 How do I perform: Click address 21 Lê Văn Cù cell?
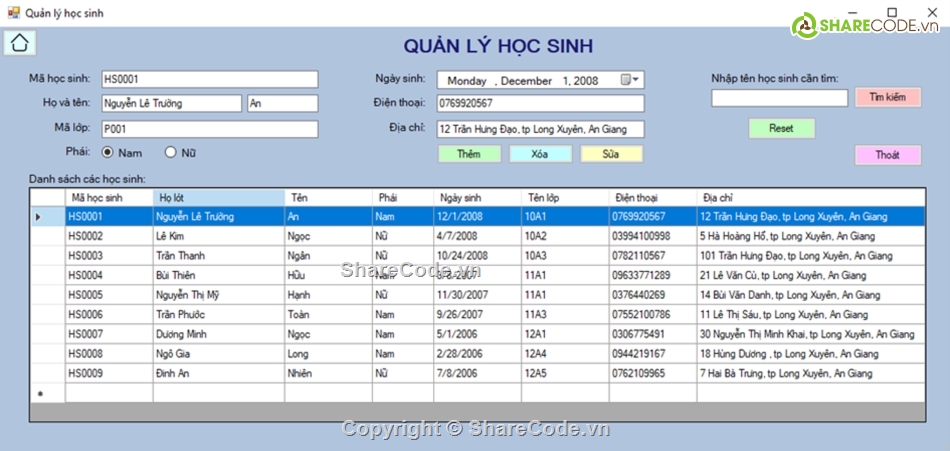(811, 275)
